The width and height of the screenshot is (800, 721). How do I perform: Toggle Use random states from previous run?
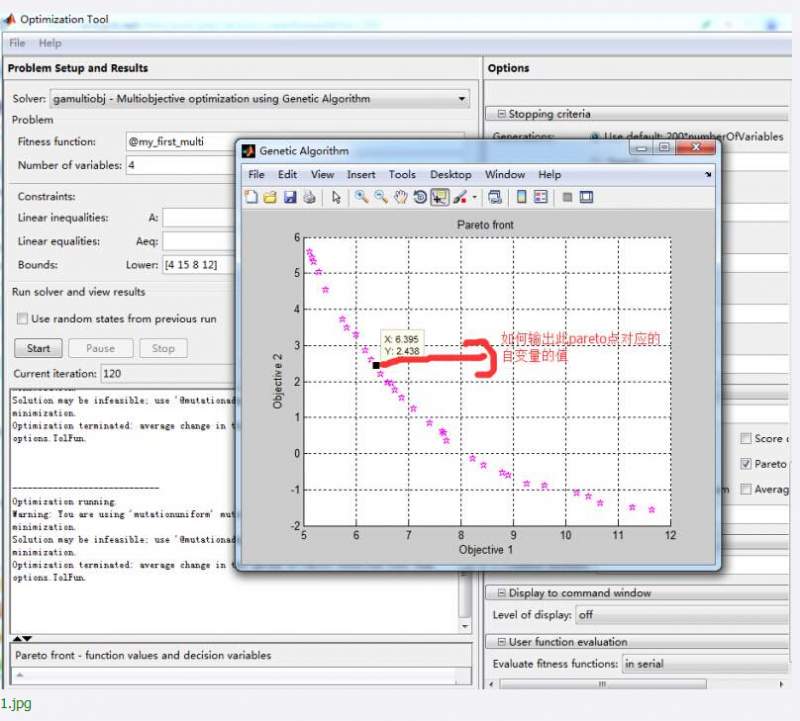[x=22, y=319]
